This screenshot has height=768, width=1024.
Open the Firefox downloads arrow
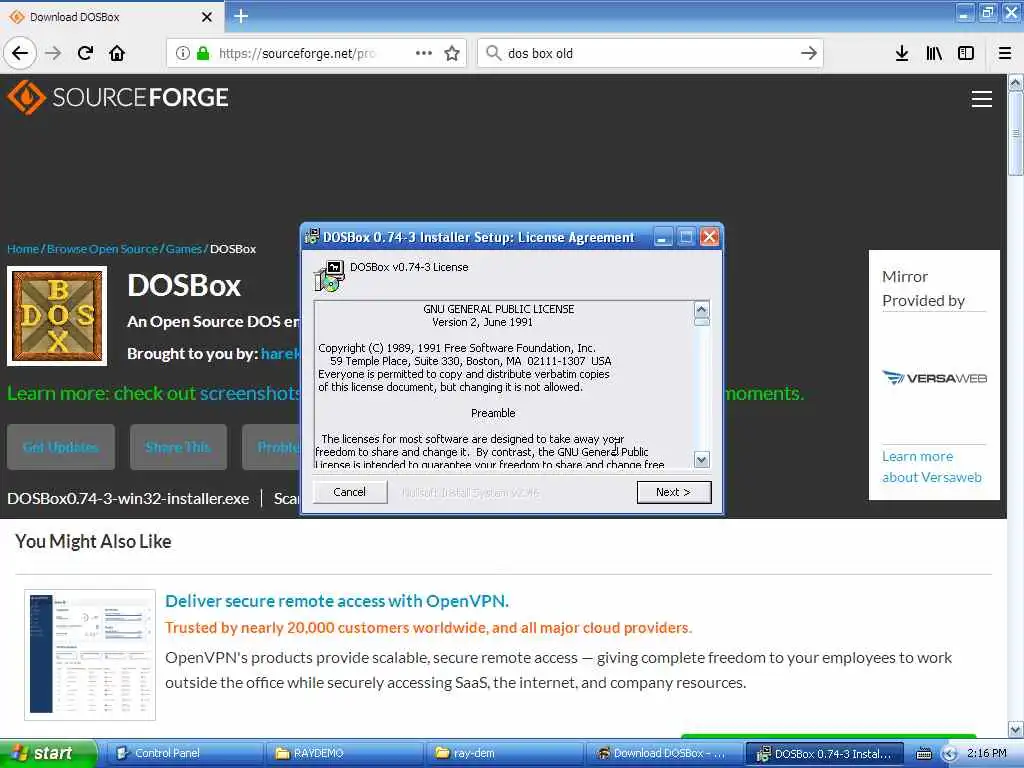902,53
